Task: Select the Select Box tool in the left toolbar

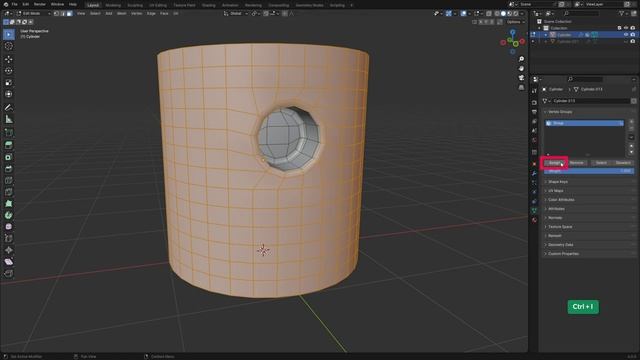Action: (9, 34)
